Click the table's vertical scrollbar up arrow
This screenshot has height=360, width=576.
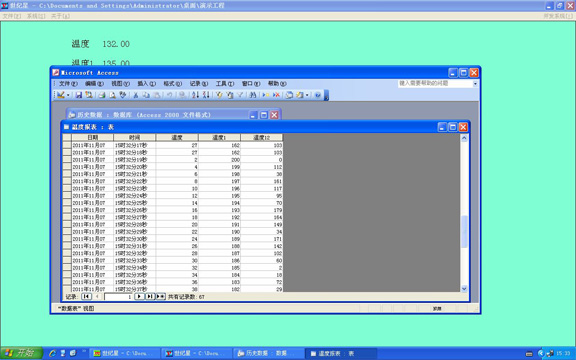coord(464,138)
